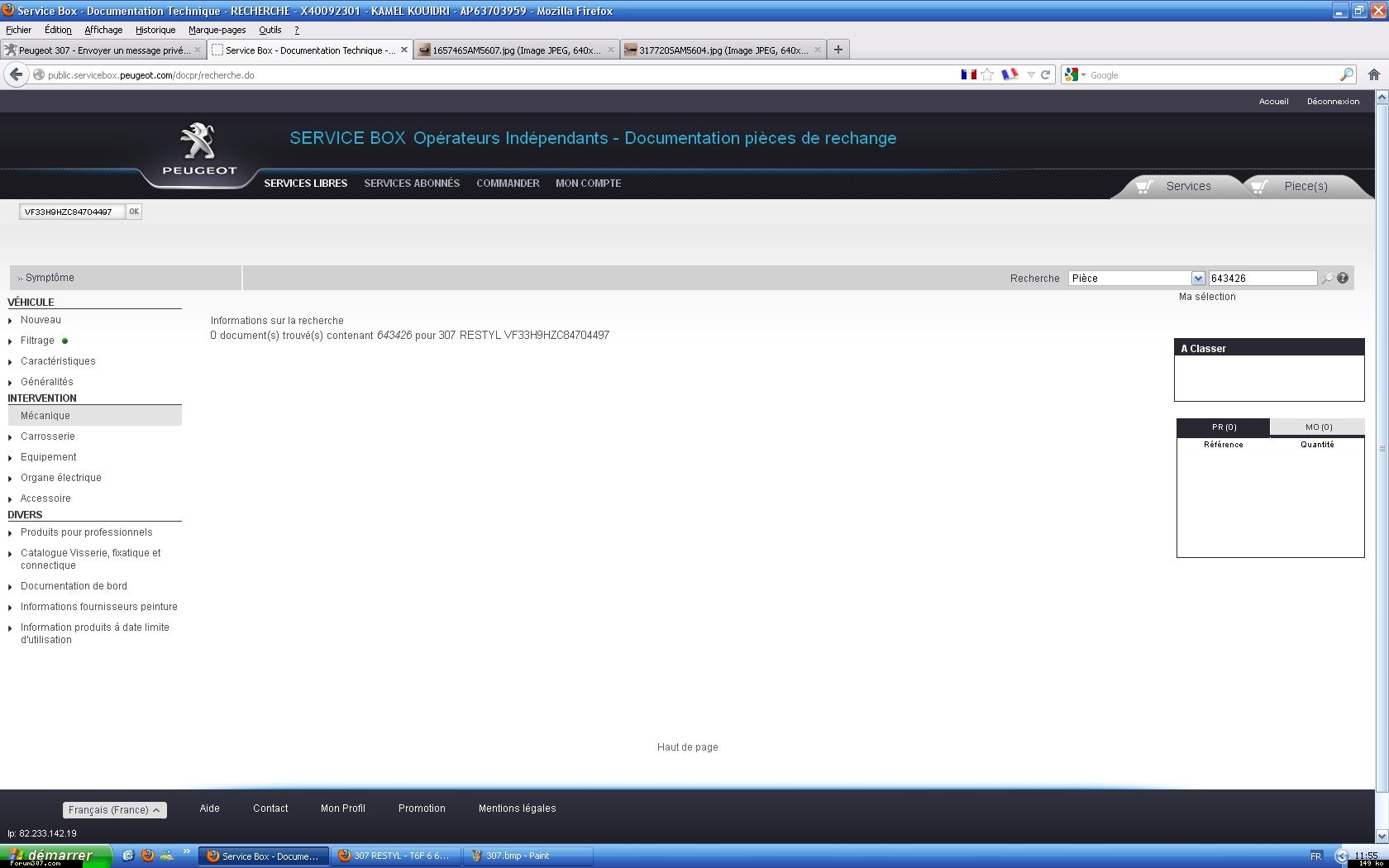Open the Français (France) language selector
The width and height of the screenshot is (1389, 868).
click(114, 810)
